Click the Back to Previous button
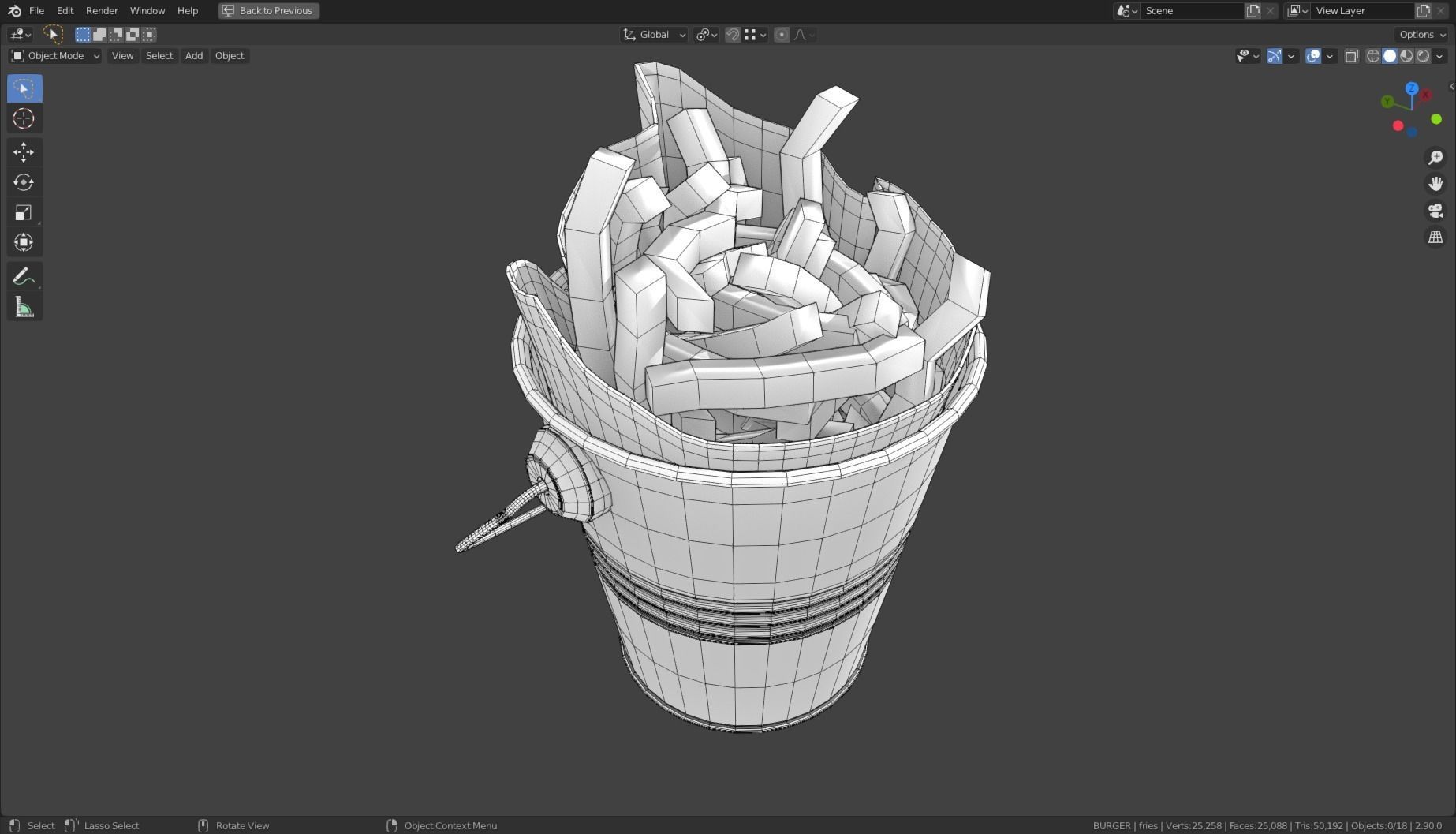 269,11
